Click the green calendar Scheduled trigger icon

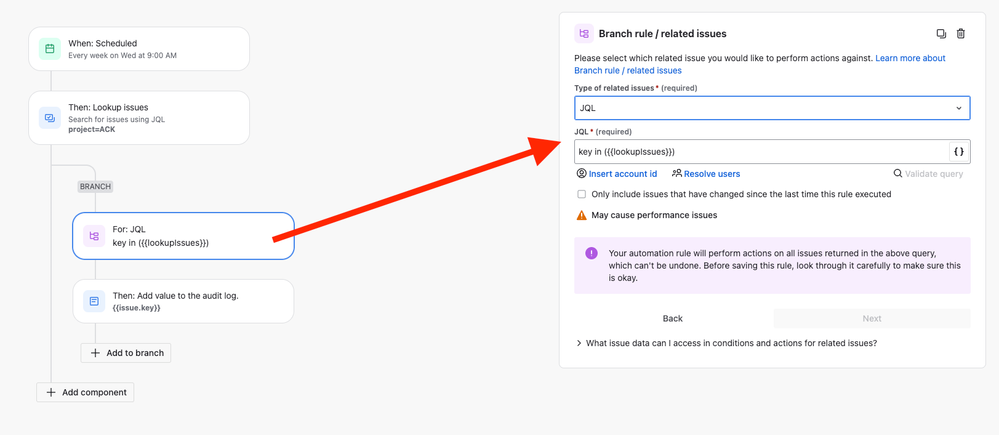pyautogui.click(x=50, y=48)
